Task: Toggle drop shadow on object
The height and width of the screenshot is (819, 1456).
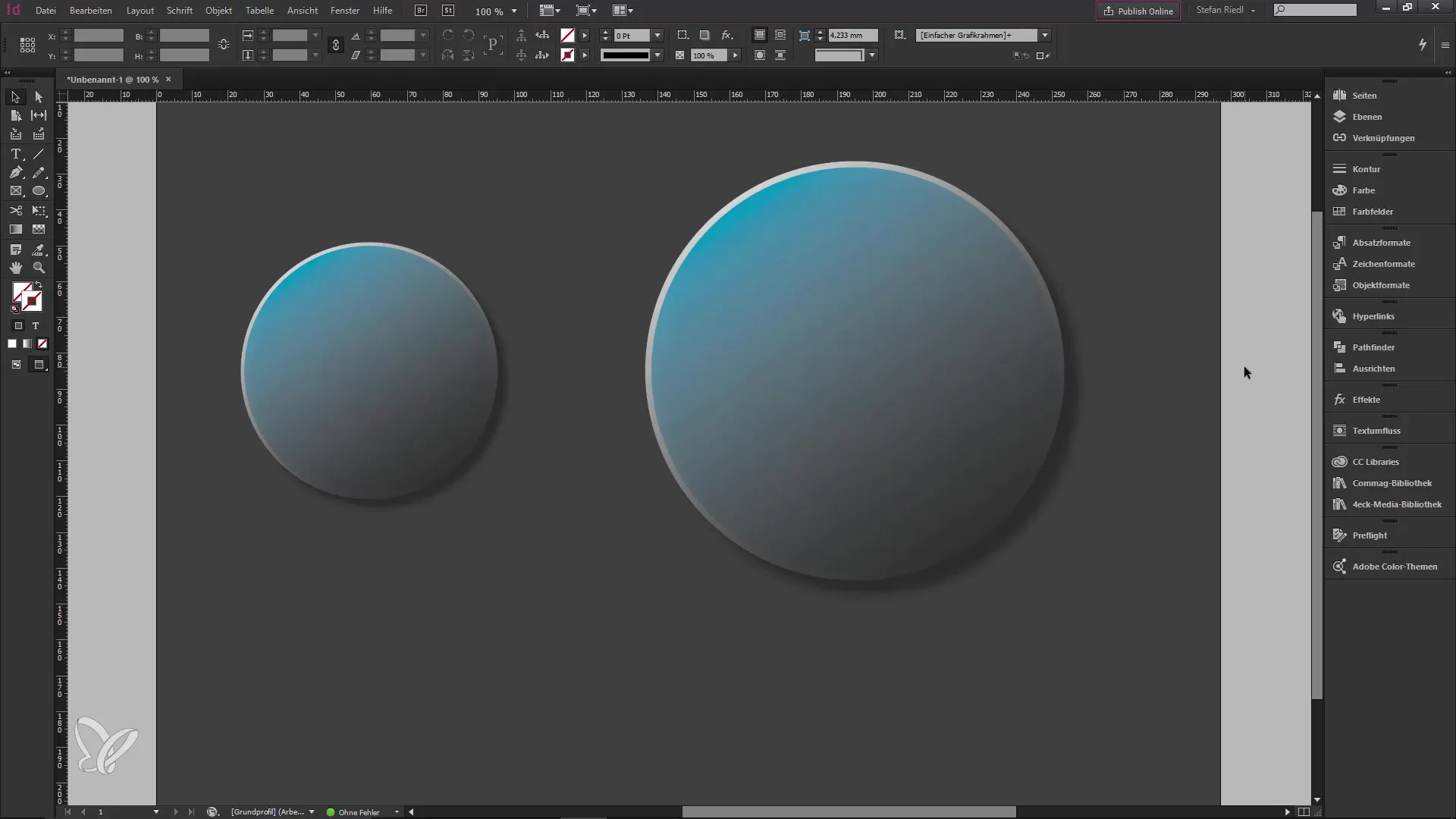Action: tap(704, 35)
